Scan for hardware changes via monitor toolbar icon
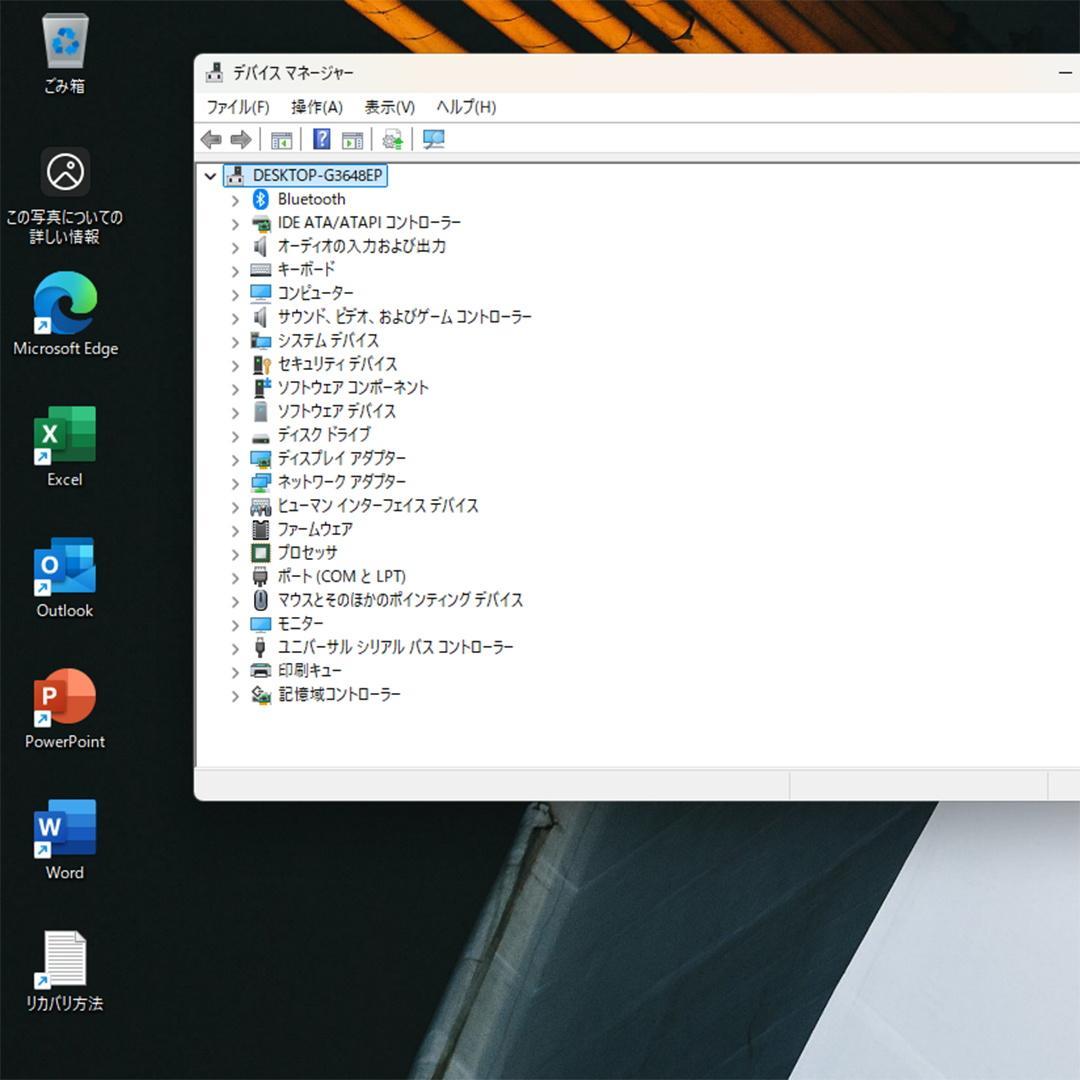1080x1080 pixels. point(432,139)
